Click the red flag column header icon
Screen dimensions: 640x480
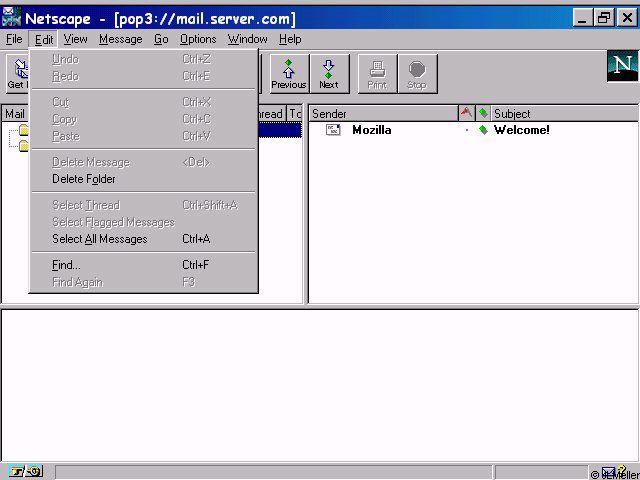pos(466,113)
